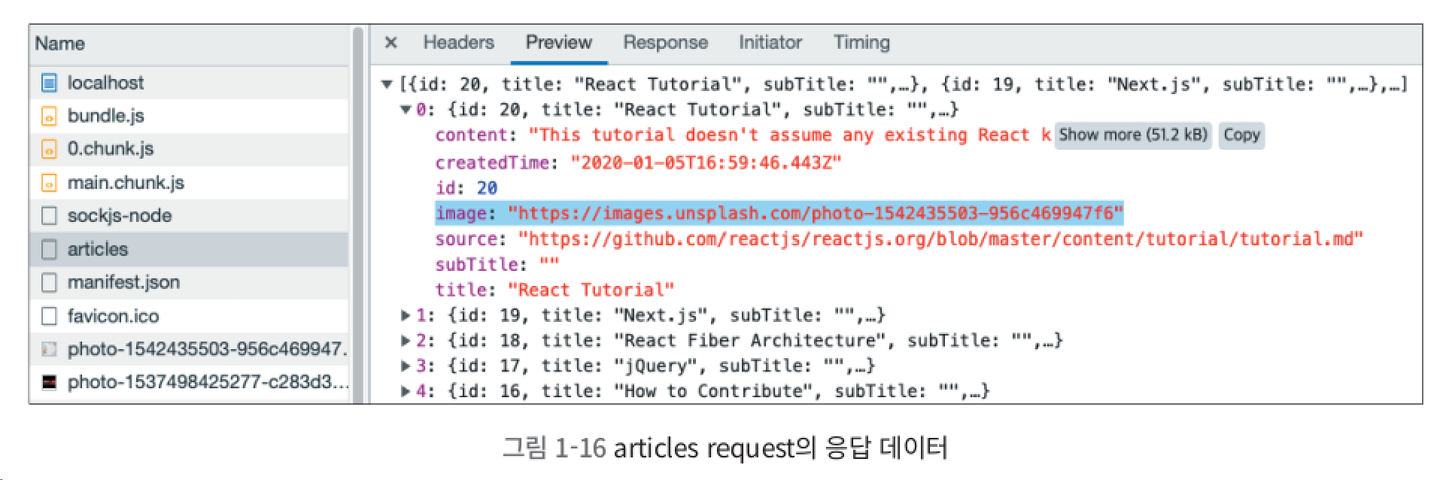Select the 0.chunk.js request
The image size is (1440, 480).
pyautogui.click(x=189, y=149)
